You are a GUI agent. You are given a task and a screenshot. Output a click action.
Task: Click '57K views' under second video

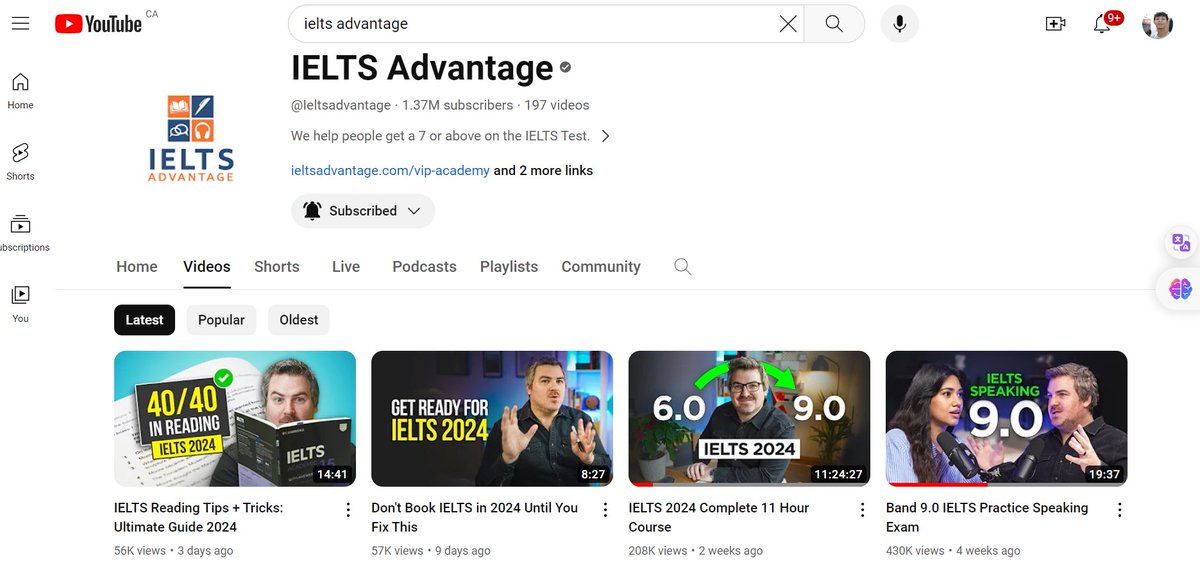coord(397,551)
